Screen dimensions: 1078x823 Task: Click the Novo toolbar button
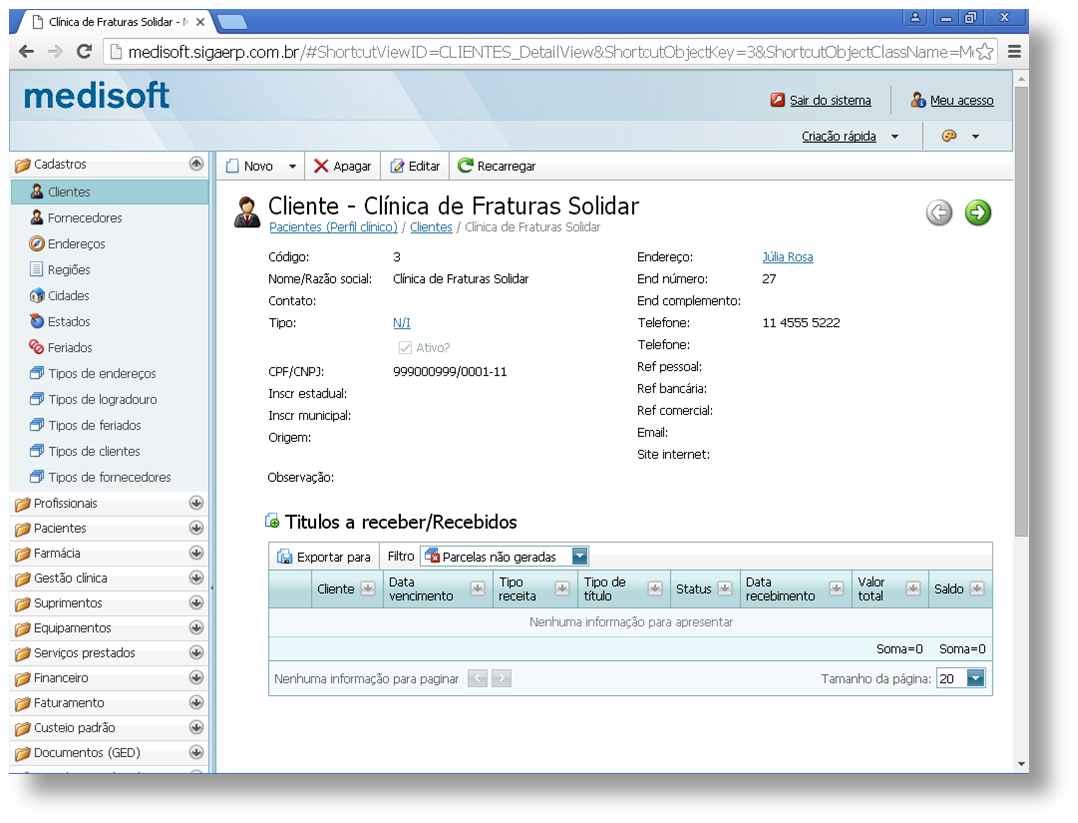pos(250,166)
